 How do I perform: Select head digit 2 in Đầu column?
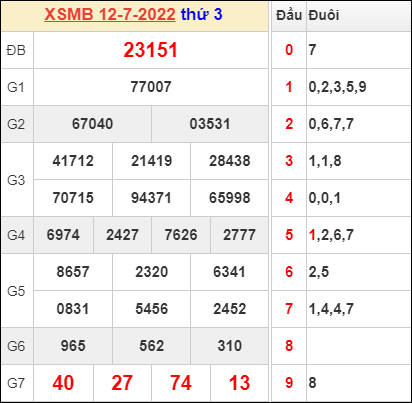tap(289, 124)
